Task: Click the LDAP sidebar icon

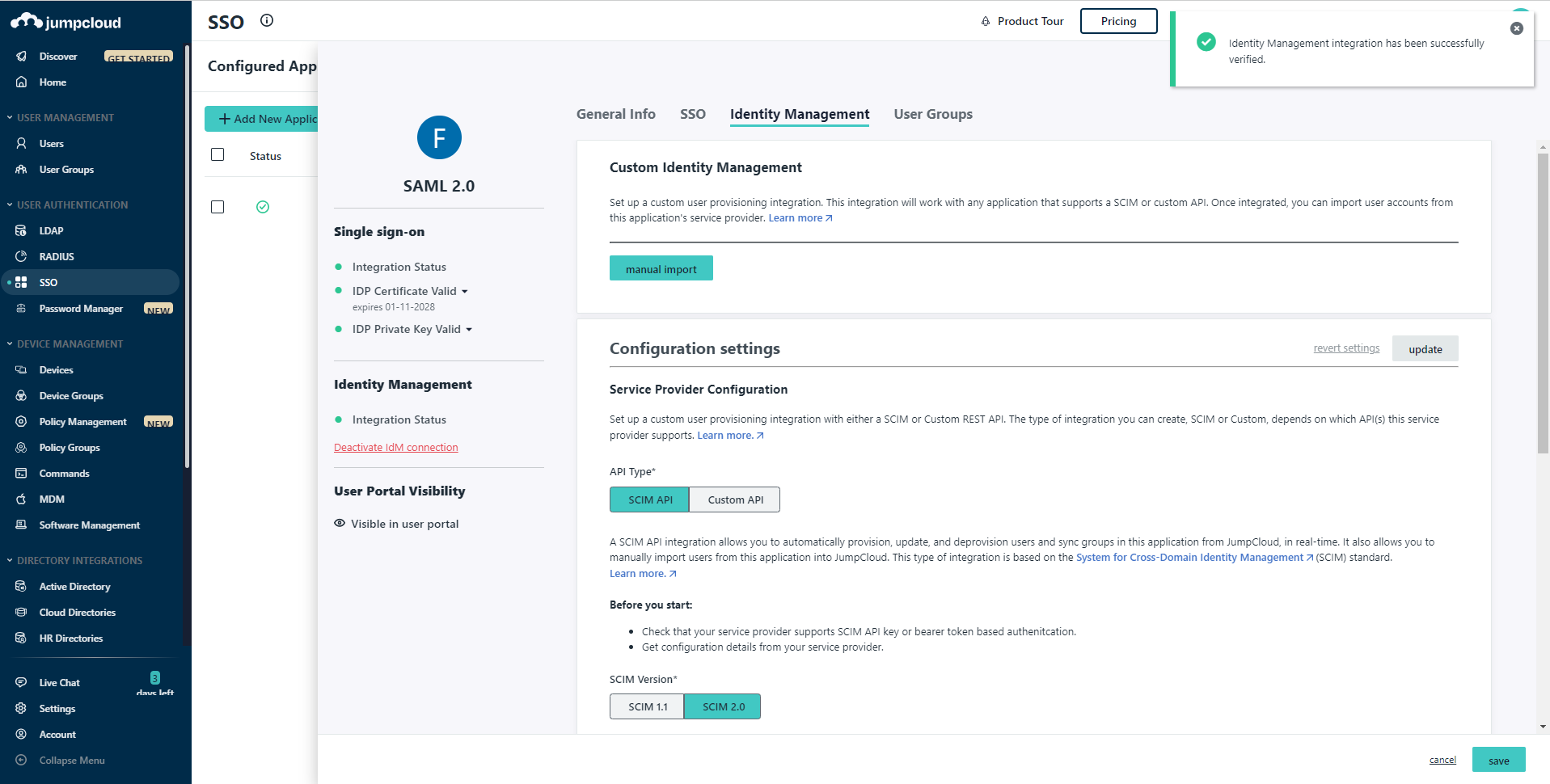Action: (x=21, y=231)
